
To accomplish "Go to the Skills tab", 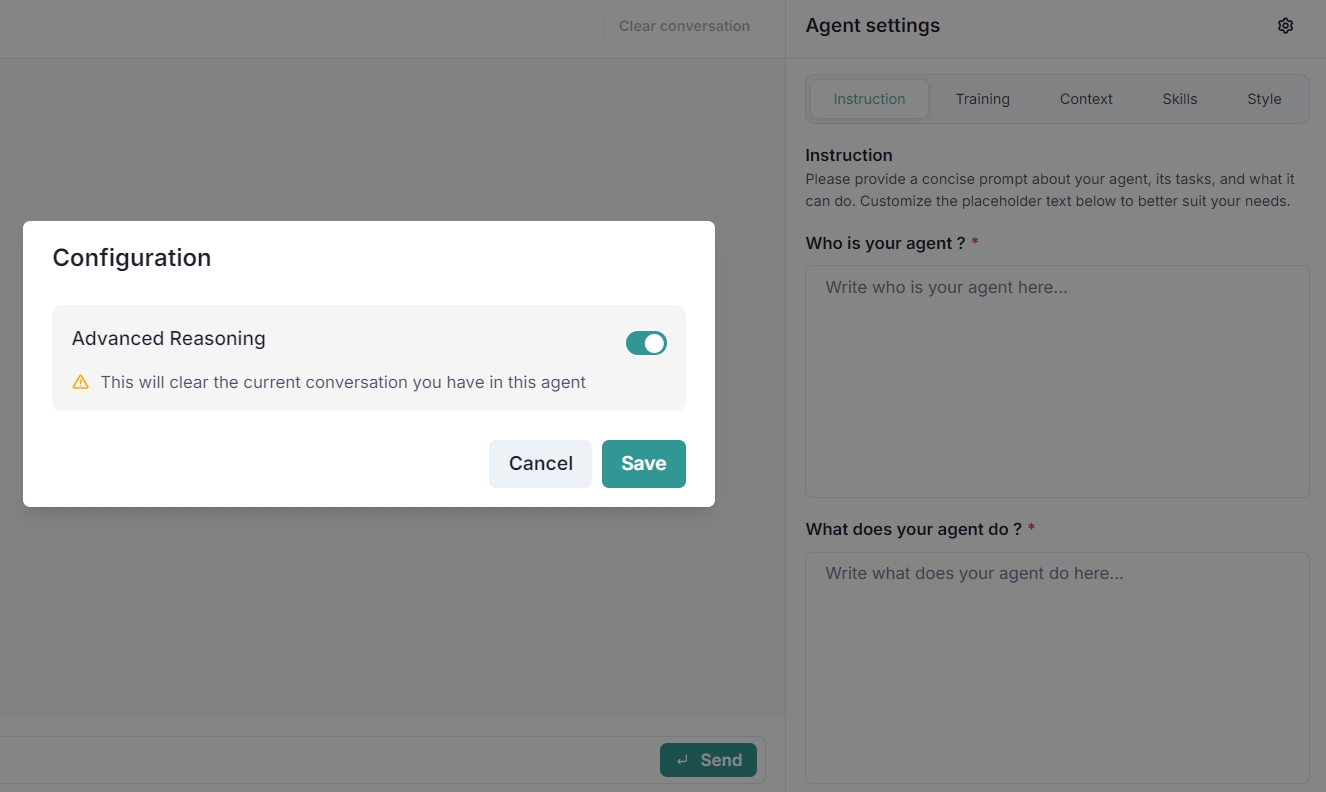I will (x=1179, y=99).
